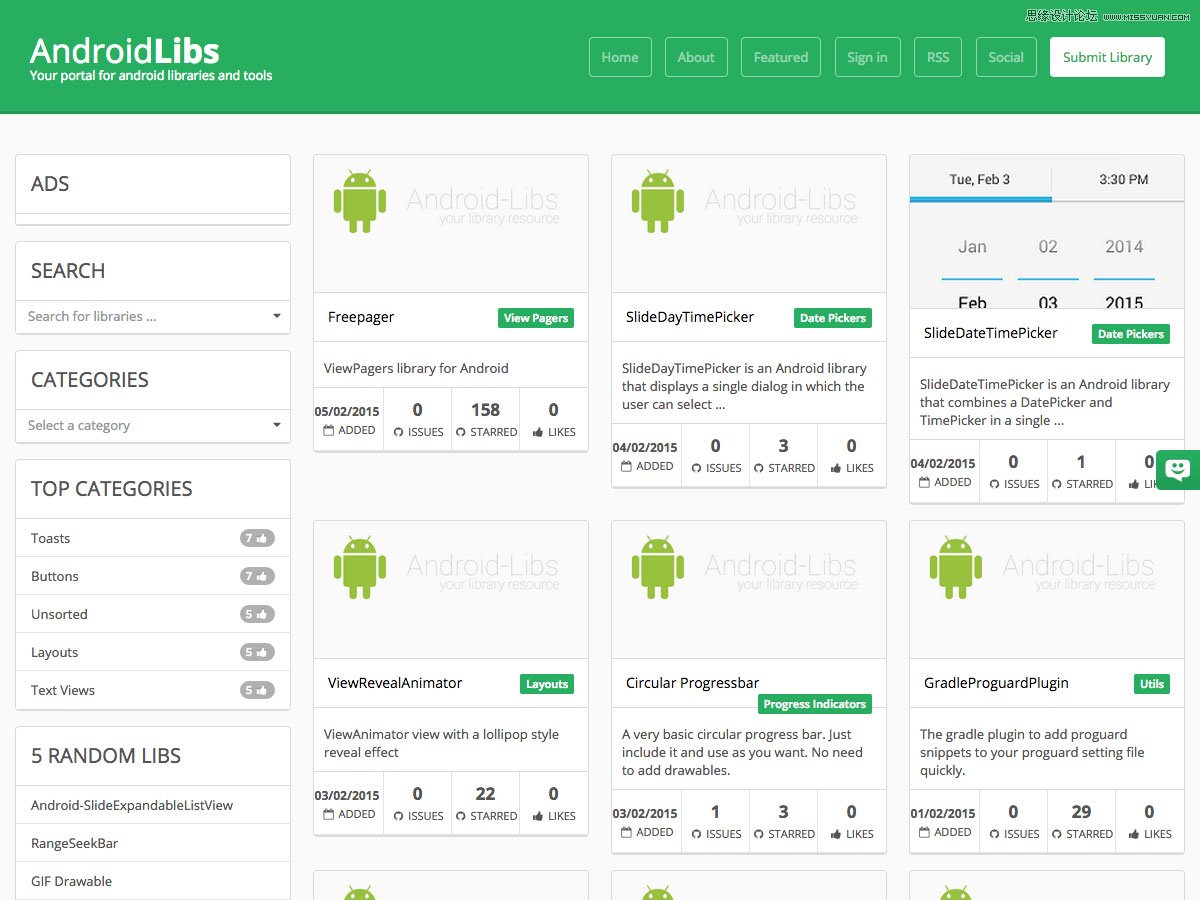Open the ViewRevealAnimator title link
Screen dimensions: 1200x900
click(x=395, y=683)
